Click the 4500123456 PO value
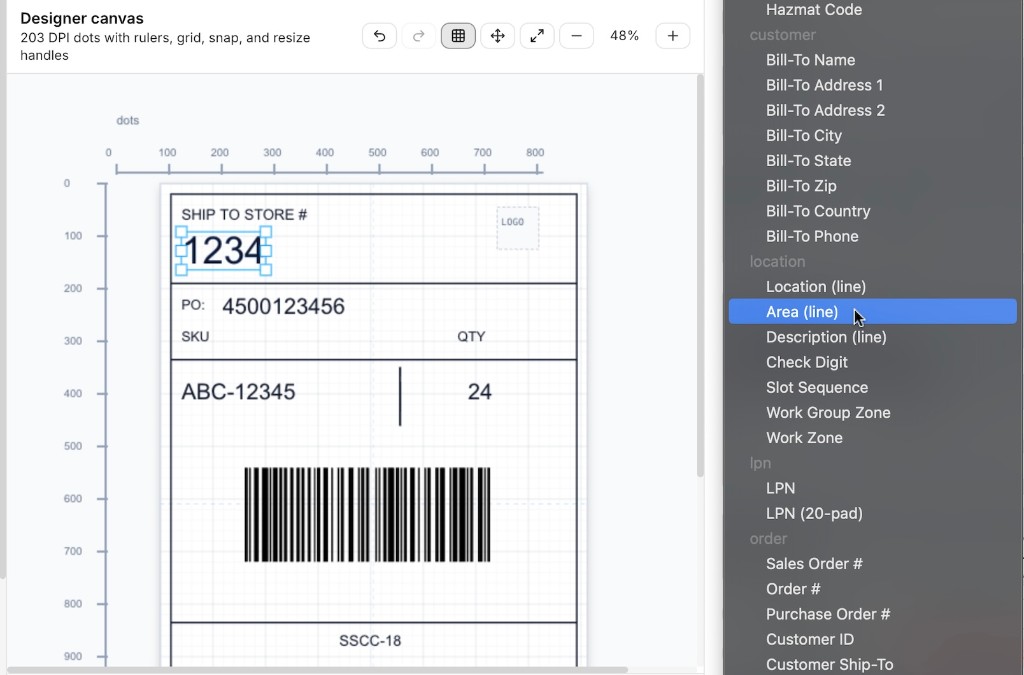The width and height of the screenshot is (1024, 675). point(283,306)
